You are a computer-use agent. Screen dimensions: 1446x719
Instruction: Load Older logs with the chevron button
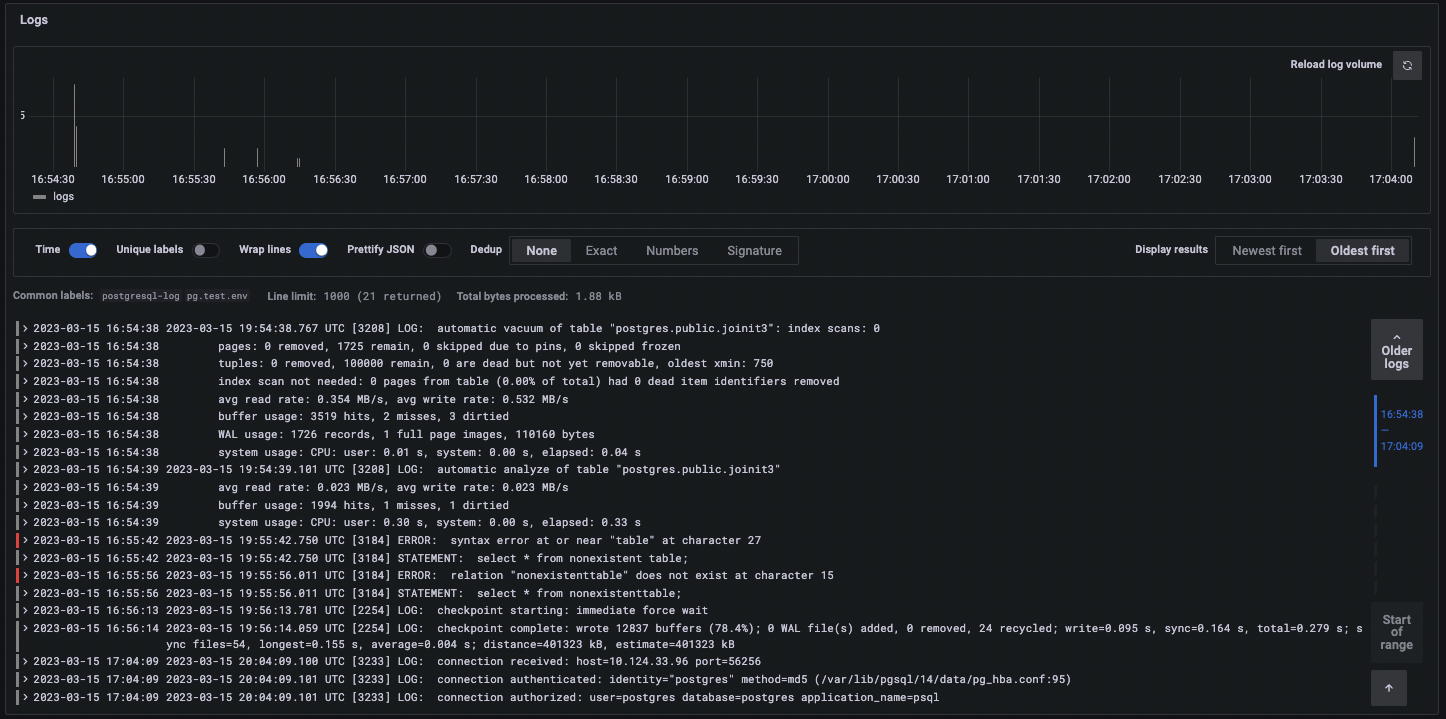pyautogui.click(x=1396, y=349)
